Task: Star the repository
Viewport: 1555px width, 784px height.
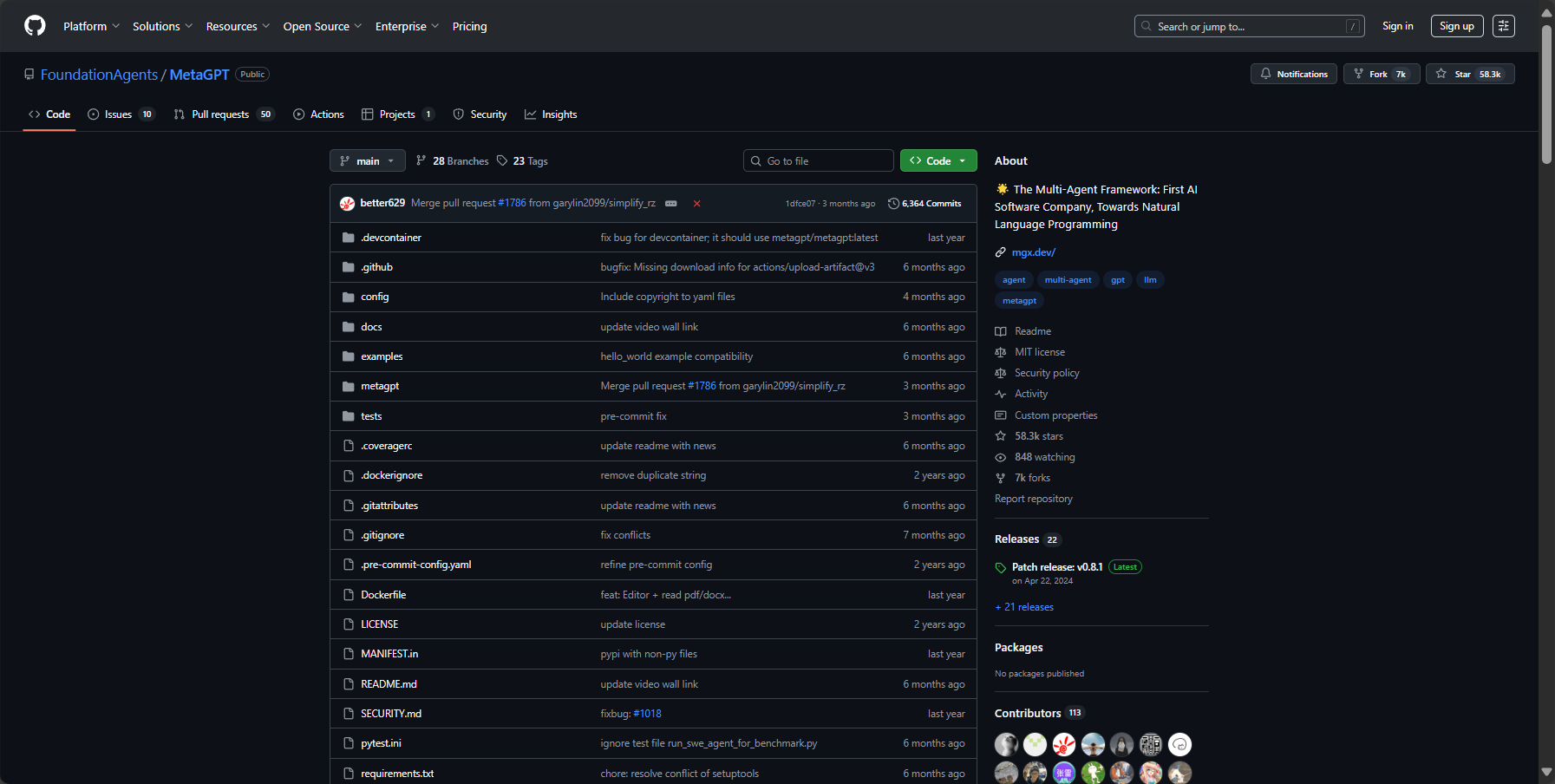Action: (x=1470, y=74)
